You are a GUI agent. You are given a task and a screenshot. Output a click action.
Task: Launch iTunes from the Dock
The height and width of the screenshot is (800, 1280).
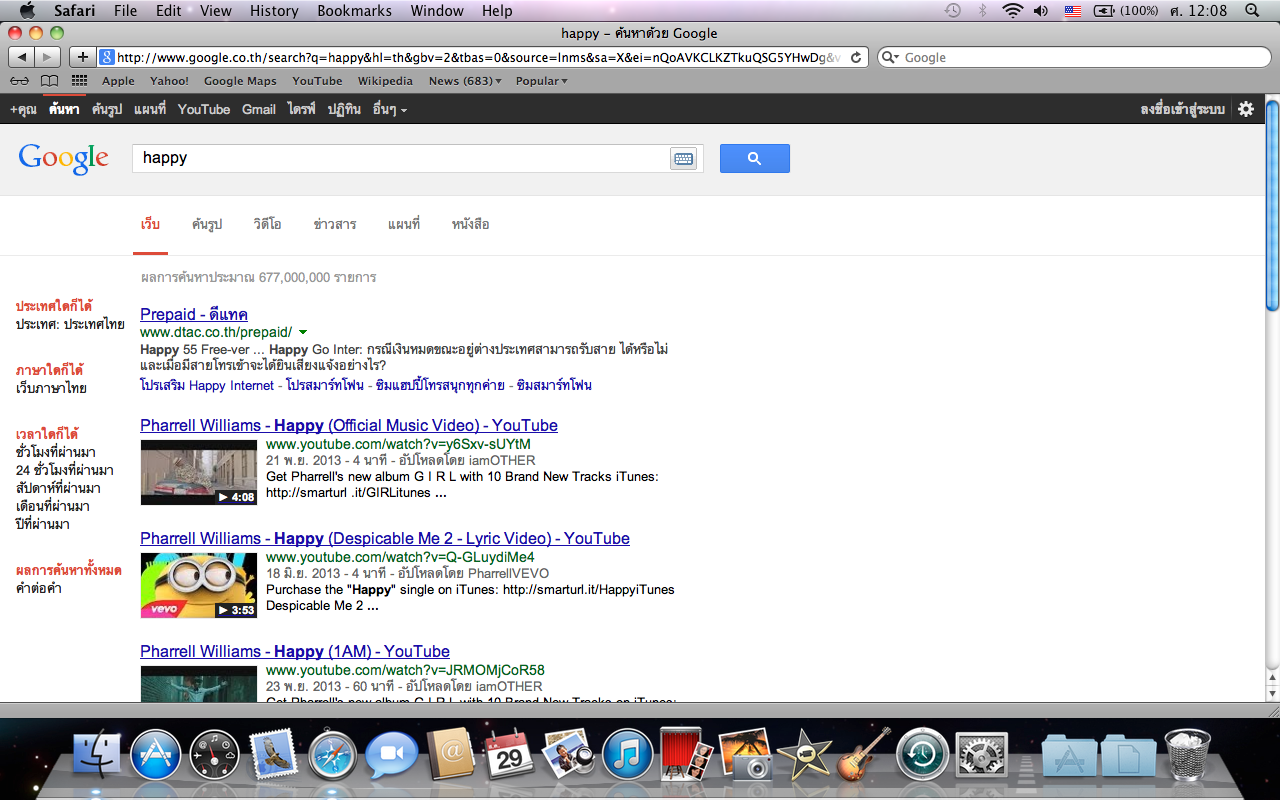[628, 755]
